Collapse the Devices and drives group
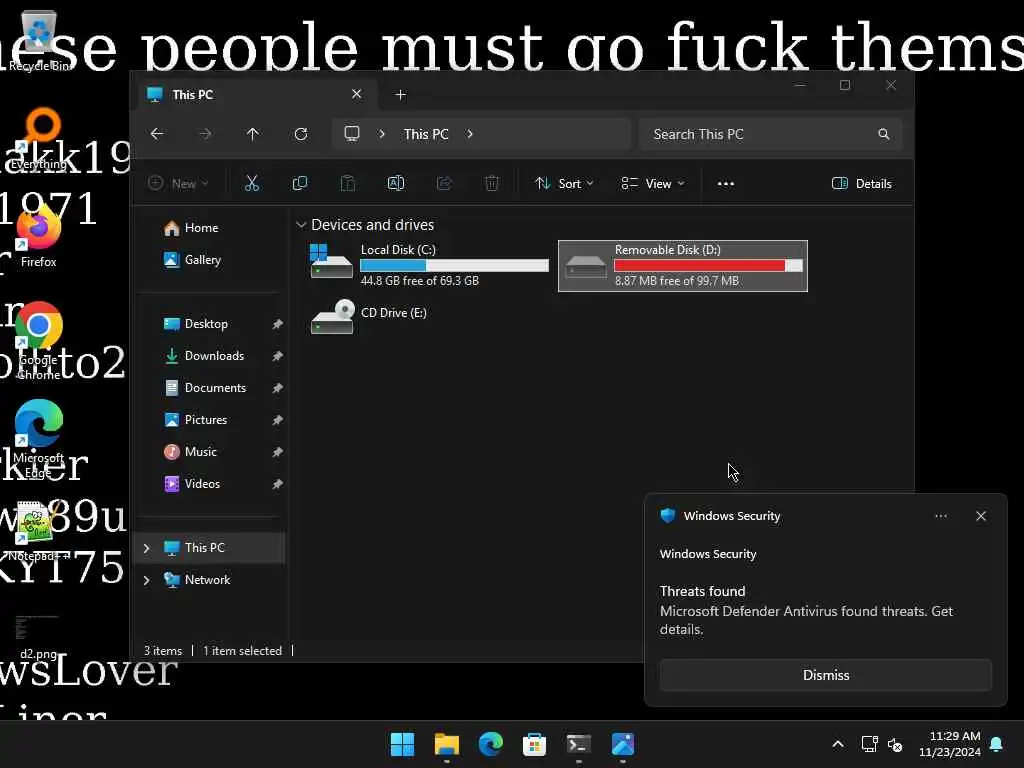 [301, 225]
